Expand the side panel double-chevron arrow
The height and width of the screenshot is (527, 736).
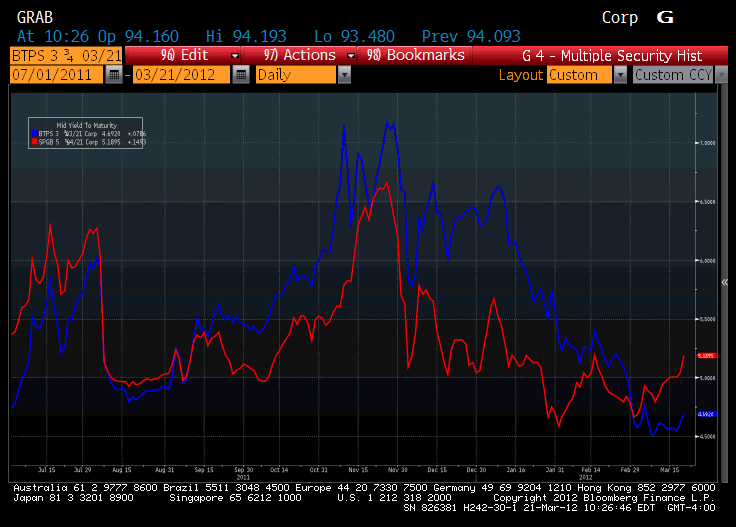click(725, 282)
